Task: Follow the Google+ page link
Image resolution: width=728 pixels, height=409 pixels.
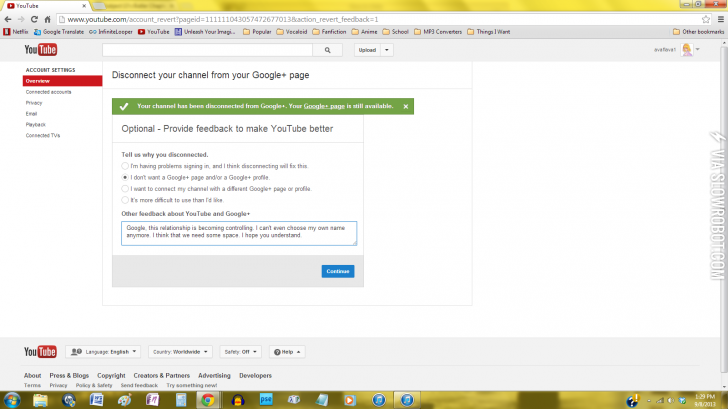Action: click(x=324, y=106)
